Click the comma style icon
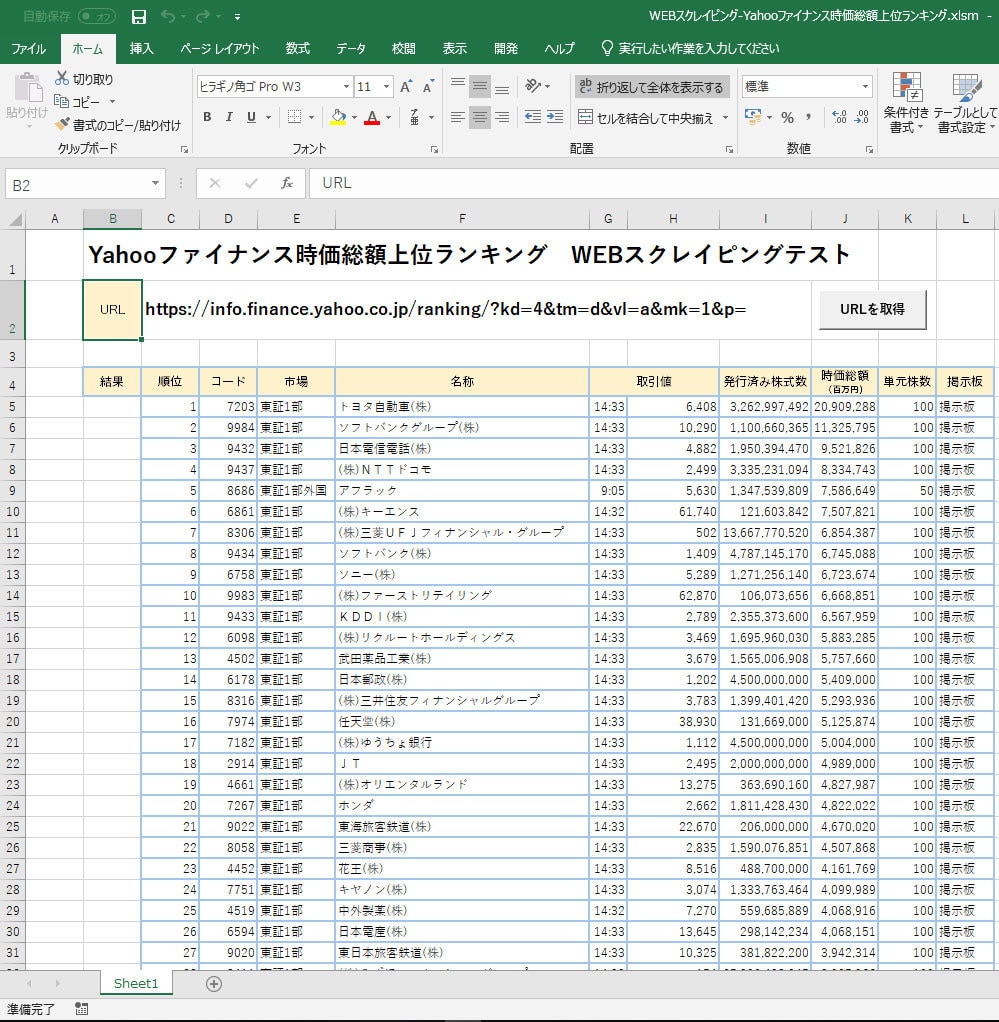The width and height of the screenshot is (999, 1022). tap(809, 117)
